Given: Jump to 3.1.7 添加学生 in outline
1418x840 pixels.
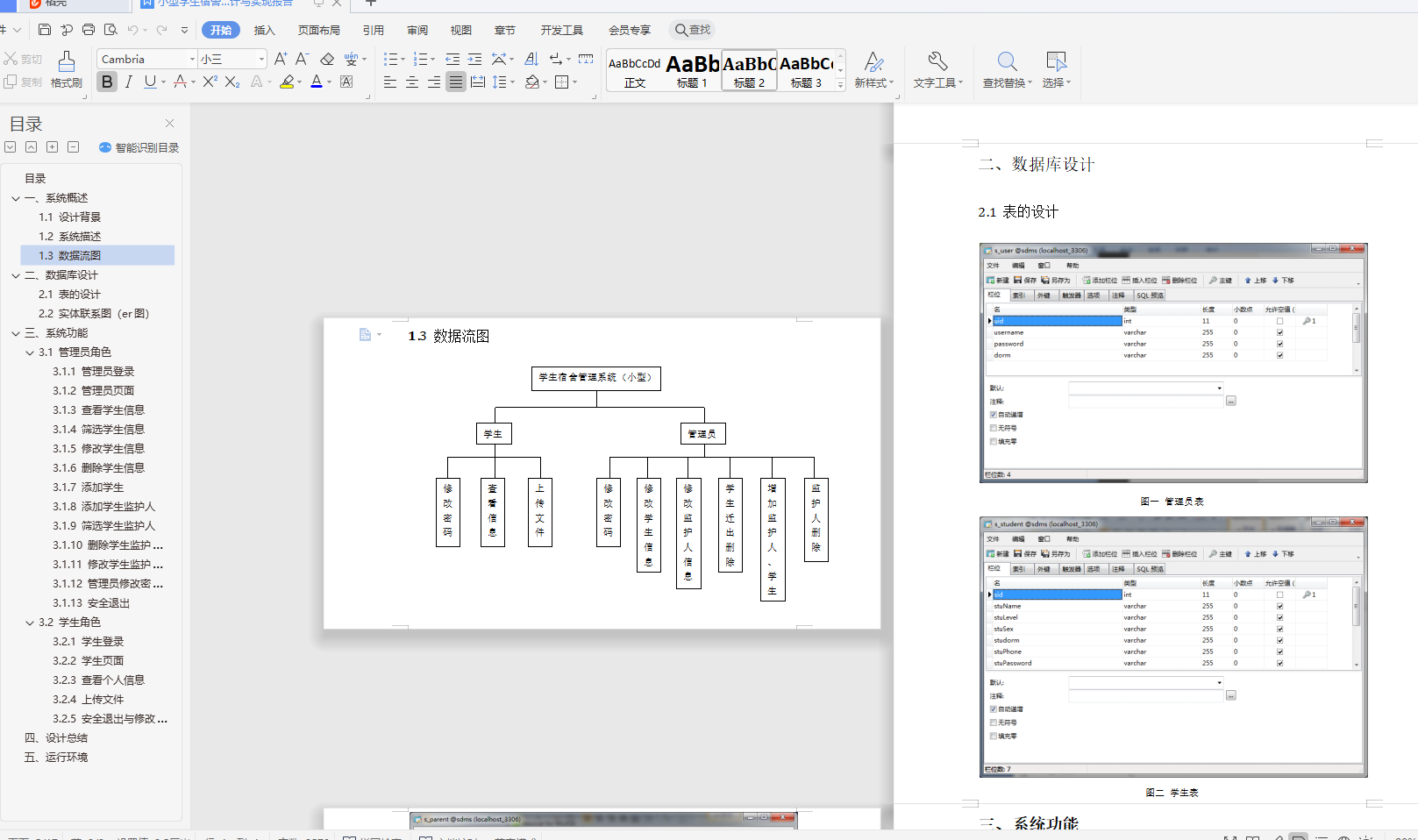Looking at the screenshot, I should tap(88, 488).
